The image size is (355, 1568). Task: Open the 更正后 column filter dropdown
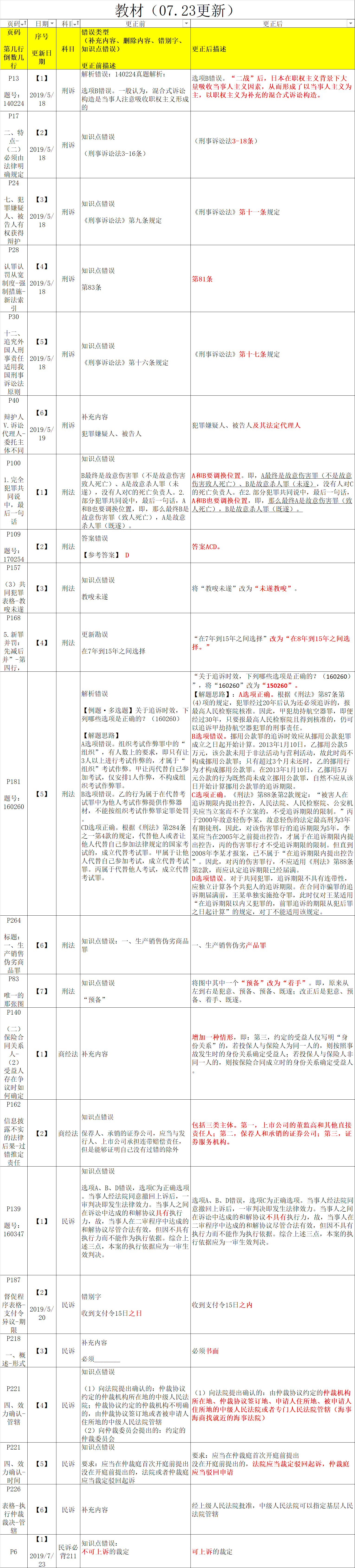[351, 24]
